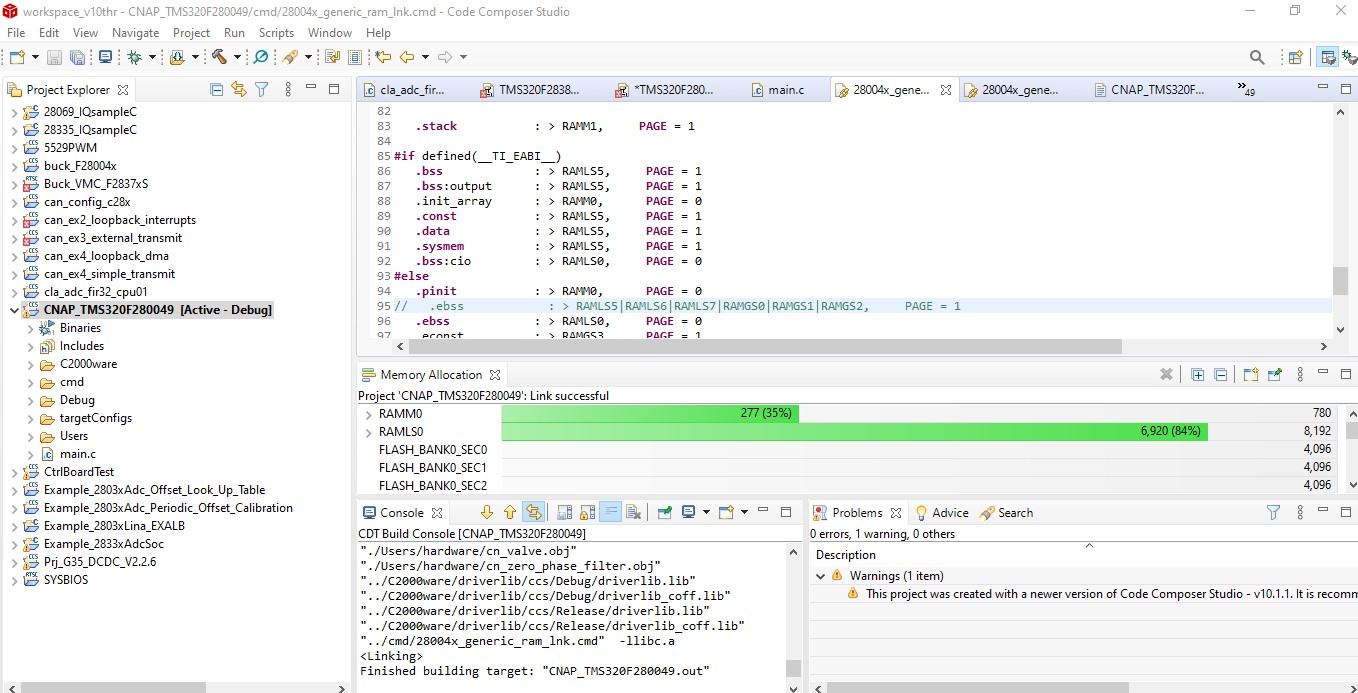
Task: Toggle Link with Editor in Project Explorer
Action: point(238,90)
